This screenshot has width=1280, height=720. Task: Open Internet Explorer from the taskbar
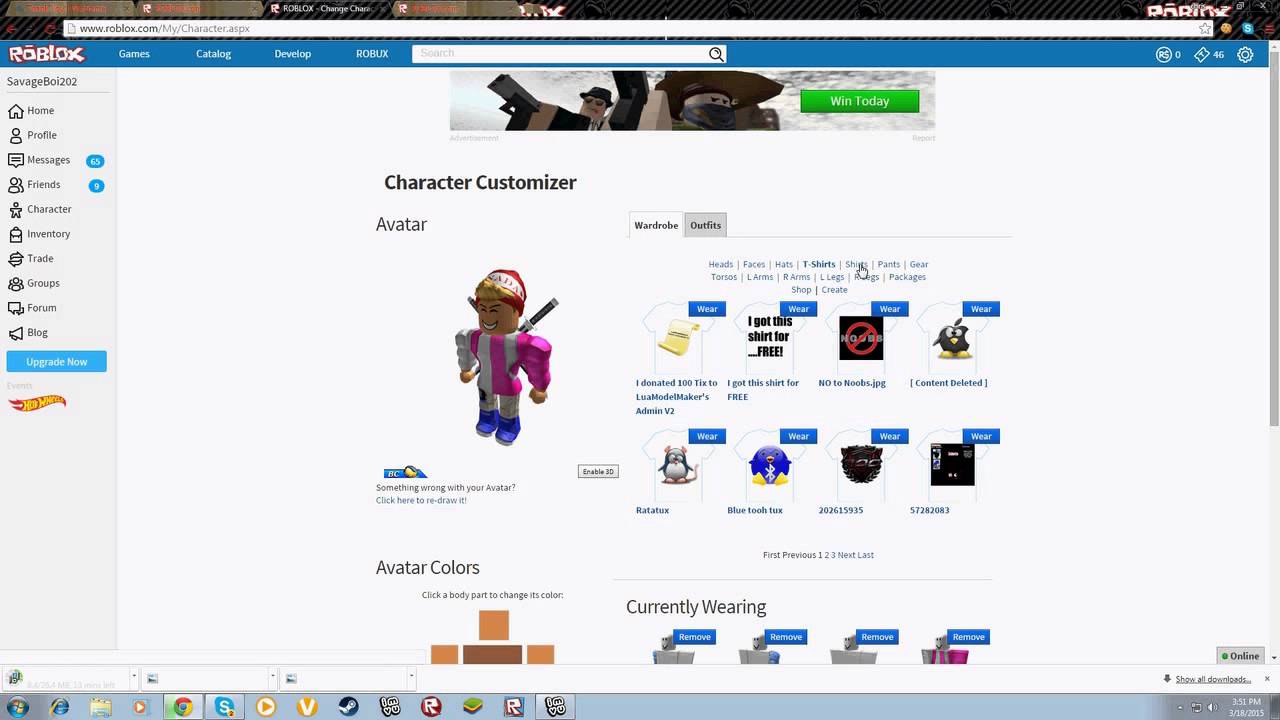point(60,707)
